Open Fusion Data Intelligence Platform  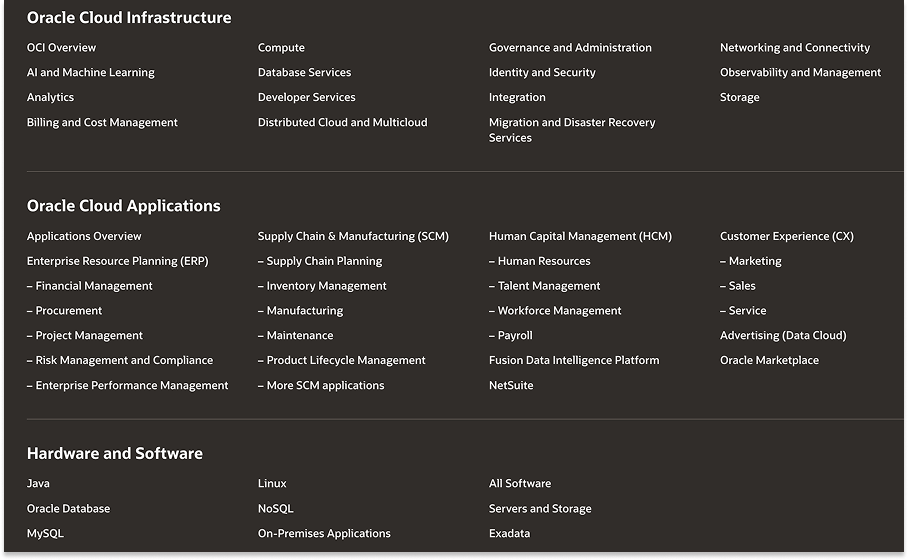(574, 360)
